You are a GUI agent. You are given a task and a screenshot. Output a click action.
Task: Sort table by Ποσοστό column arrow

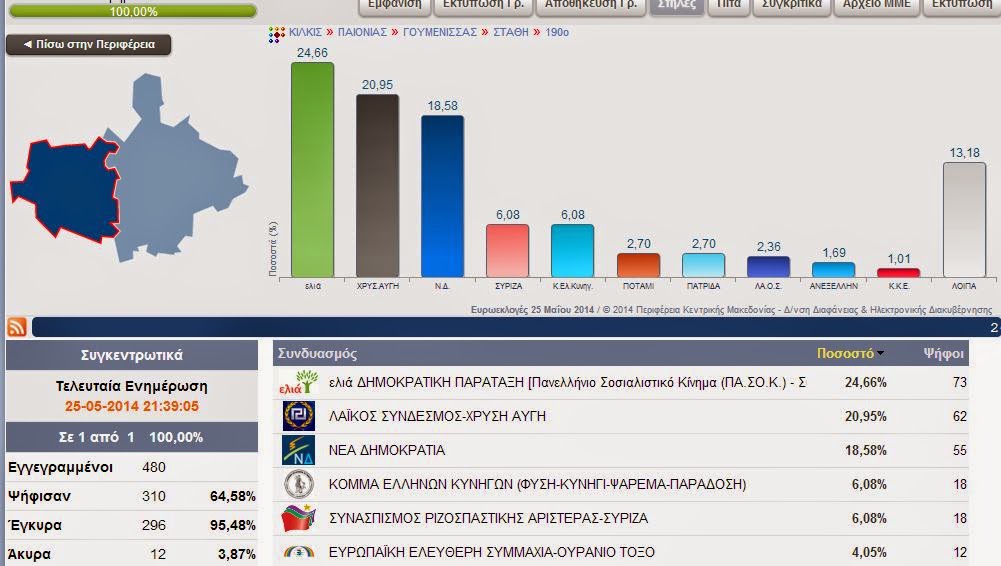(880, 353)
